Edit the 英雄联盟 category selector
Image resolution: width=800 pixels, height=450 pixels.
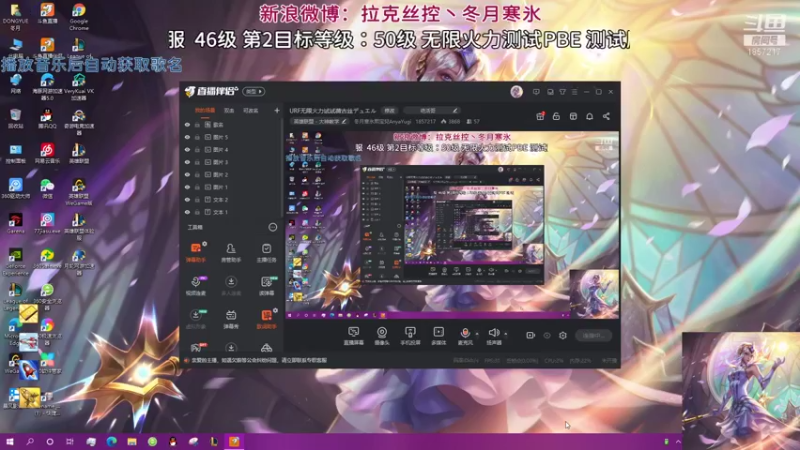pyautogui.click(x=319, y=121)
